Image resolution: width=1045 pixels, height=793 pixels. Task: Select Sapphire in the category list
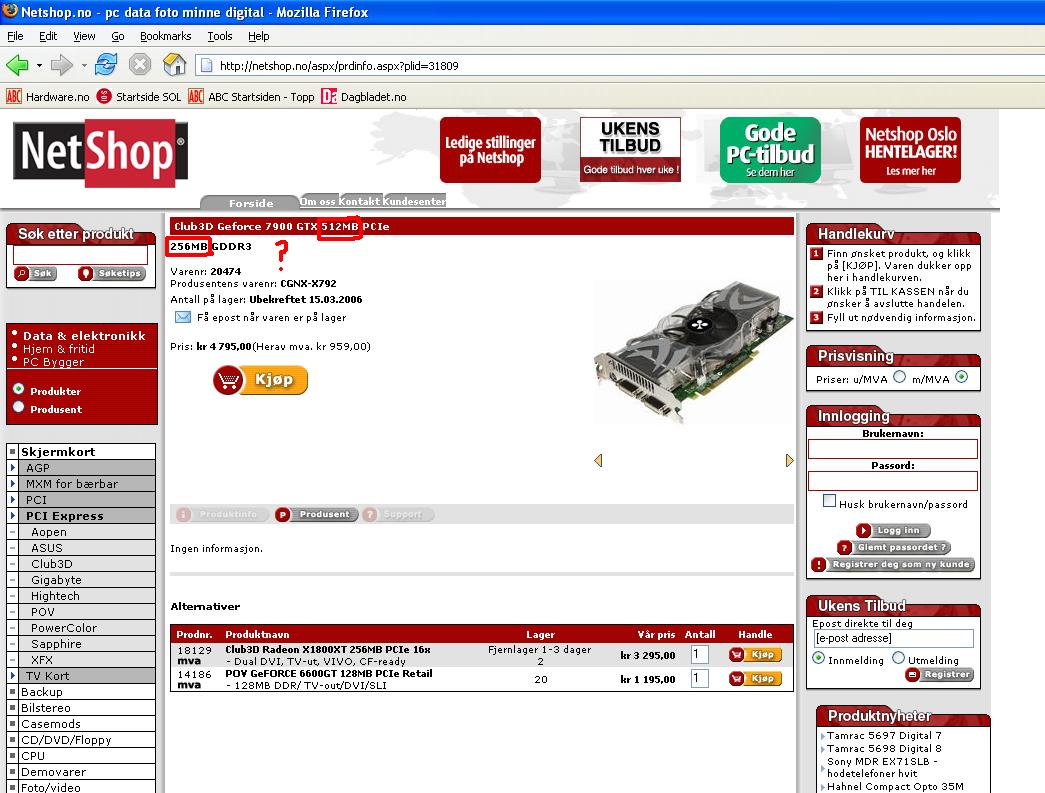[x=56, y=644]
